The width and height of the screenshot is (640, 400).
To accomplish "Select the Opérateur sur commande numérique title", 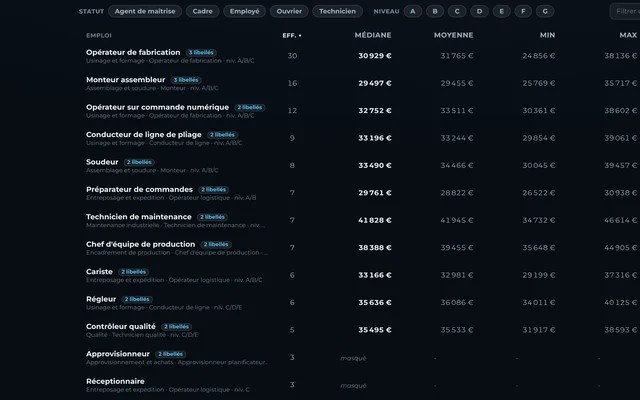I will [x=158, y=107].
